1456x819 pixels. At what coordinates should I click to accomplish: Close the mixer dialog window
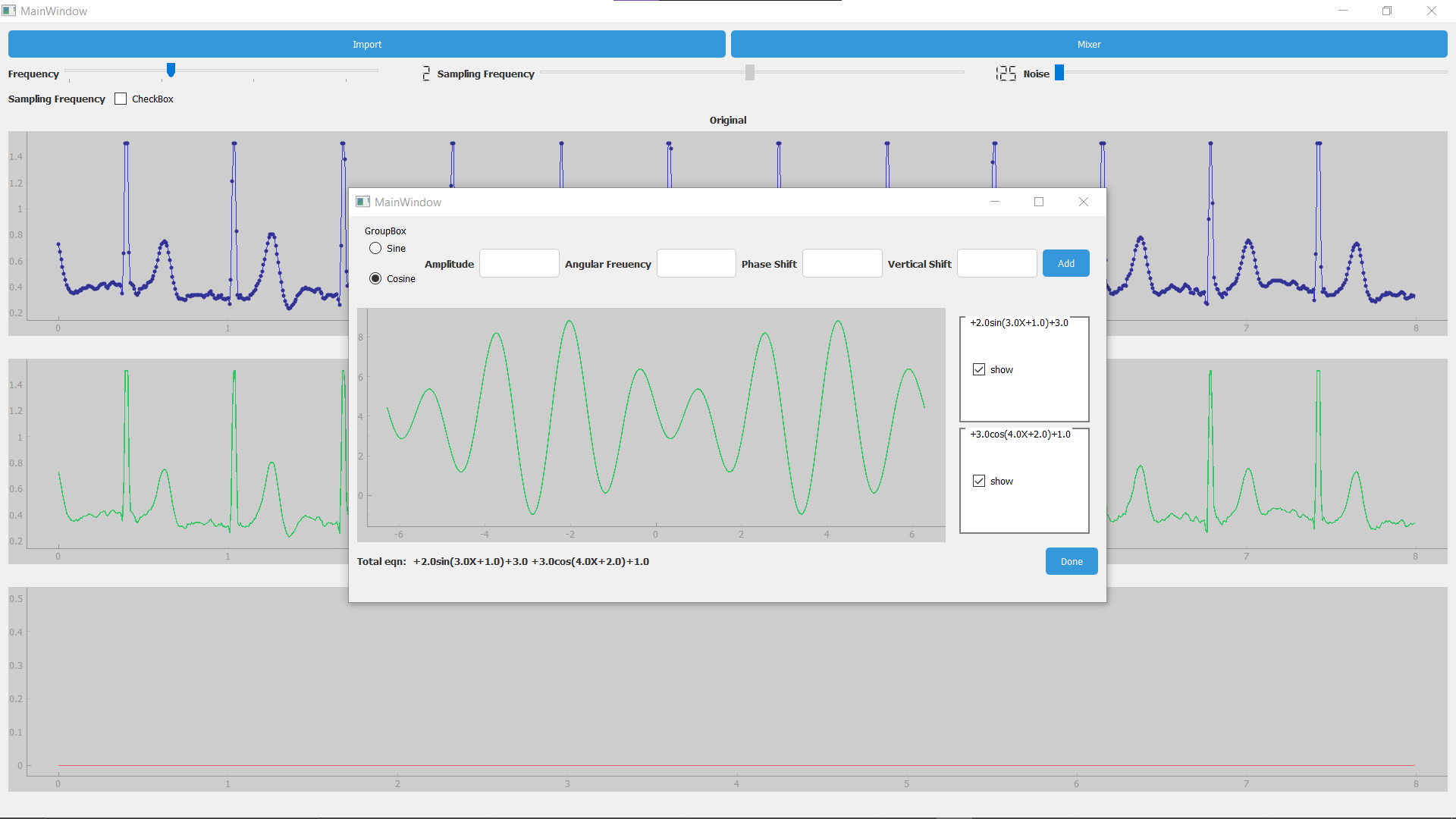click(1083, 202)
